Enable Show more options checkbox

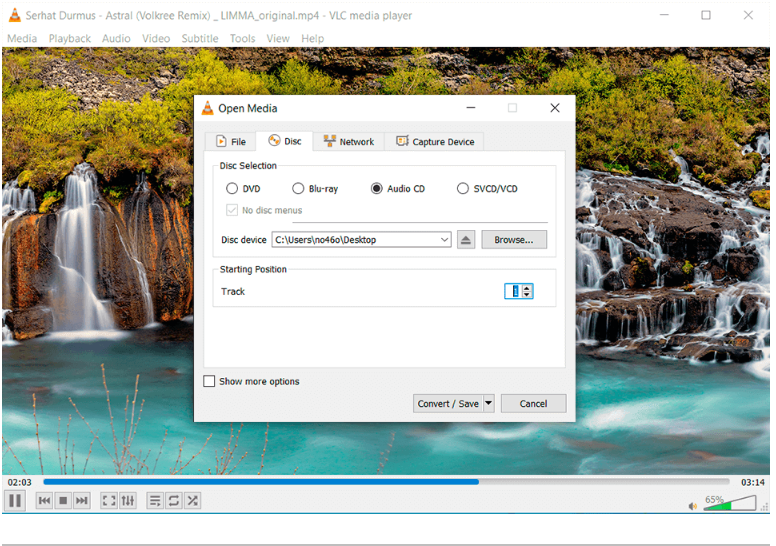(x=209, y=381)
